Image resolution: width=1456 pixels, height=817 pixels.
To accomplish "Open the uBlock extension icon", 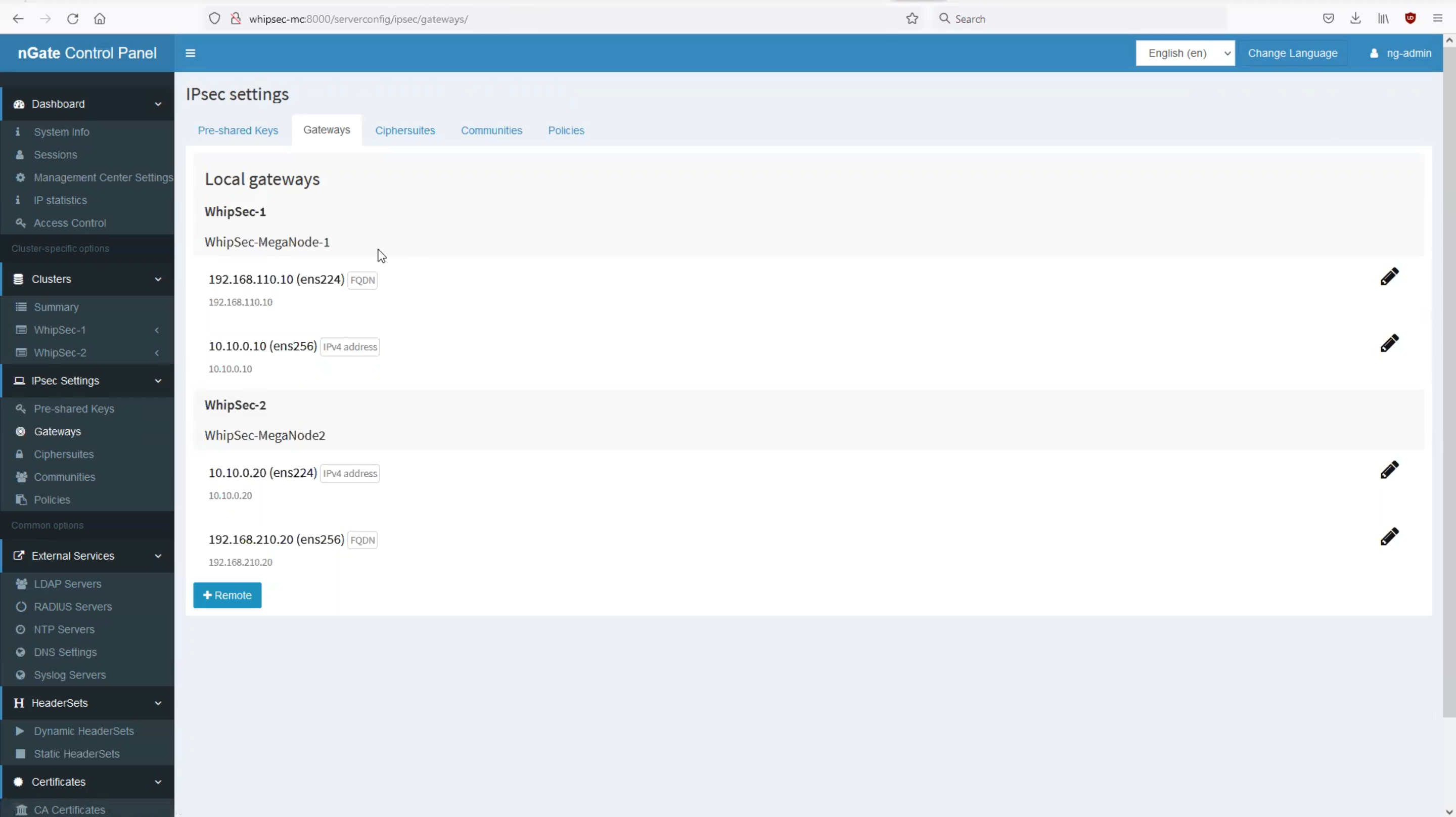I will pos(1409,19).
